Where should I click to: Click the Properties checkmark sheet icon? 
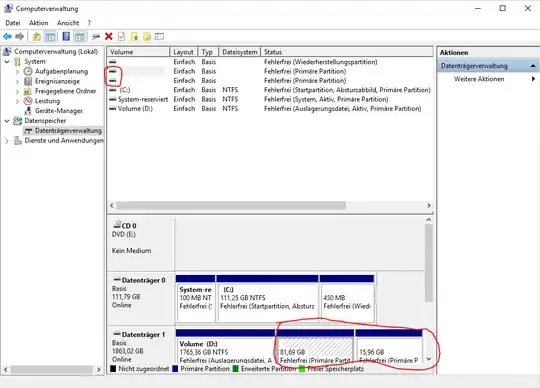(122, 36)
